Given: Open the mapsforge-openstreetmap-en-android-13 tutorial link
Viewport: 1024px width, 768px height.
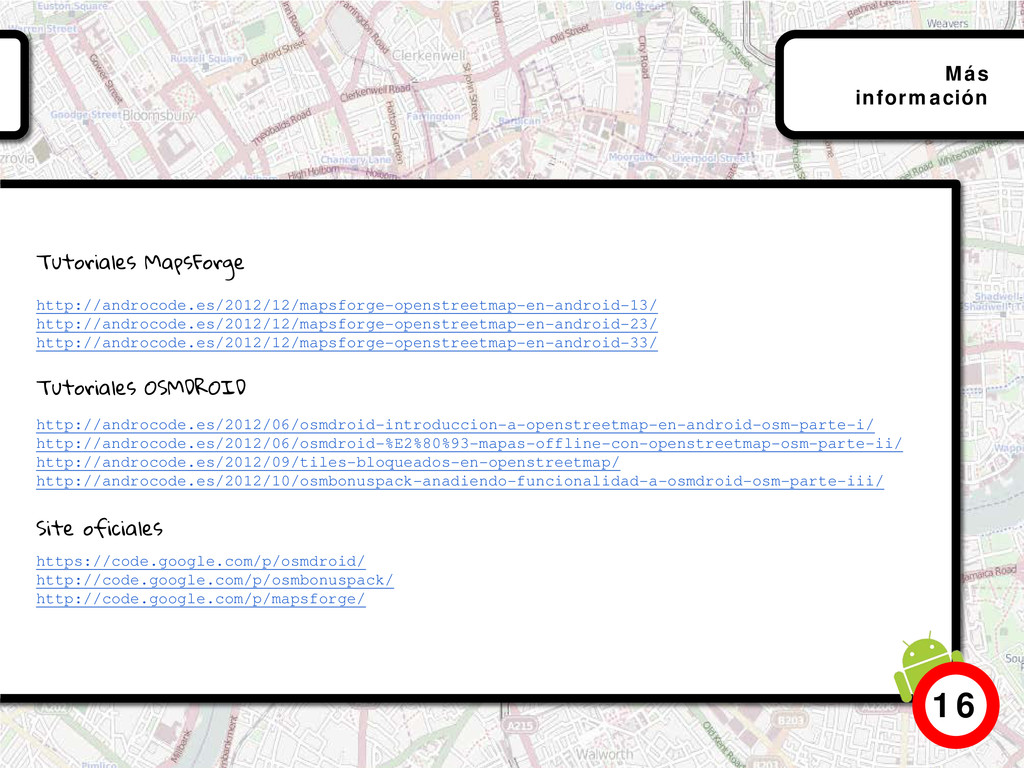Looking at the screenshot, I should (346, 306).
